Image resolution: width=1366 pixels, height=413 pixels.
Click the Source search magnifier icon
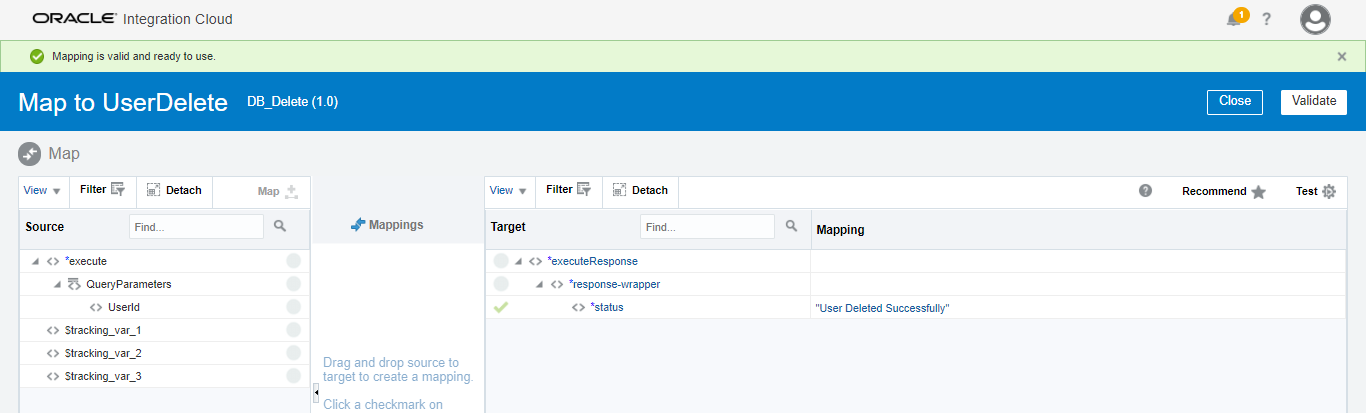click(x=280, y=227)
